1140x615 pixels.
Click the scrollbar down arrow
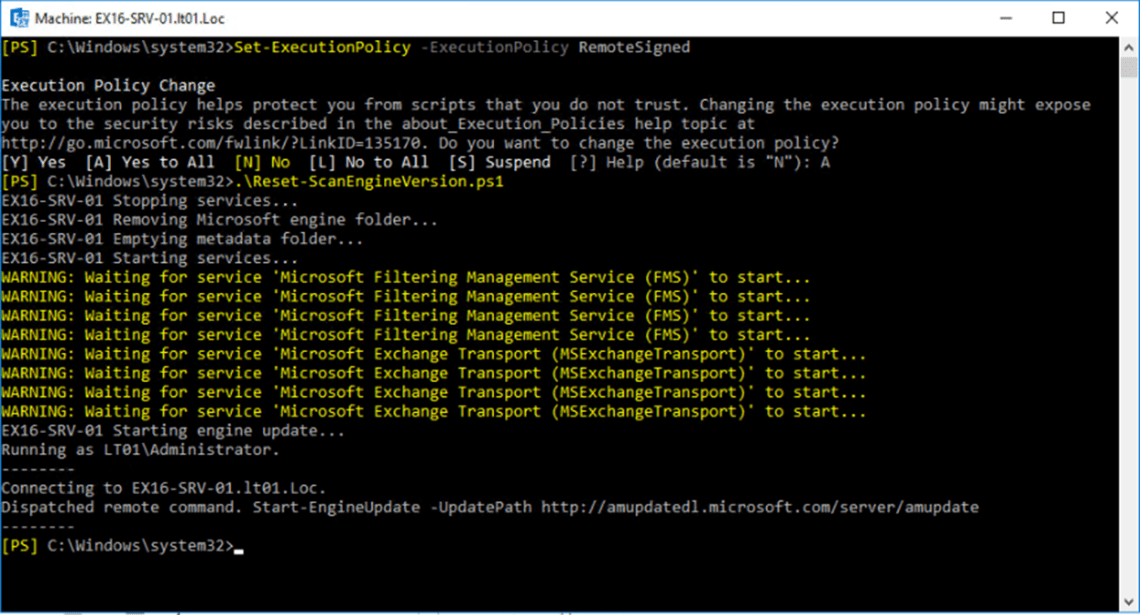click(x=1129, y=599)
